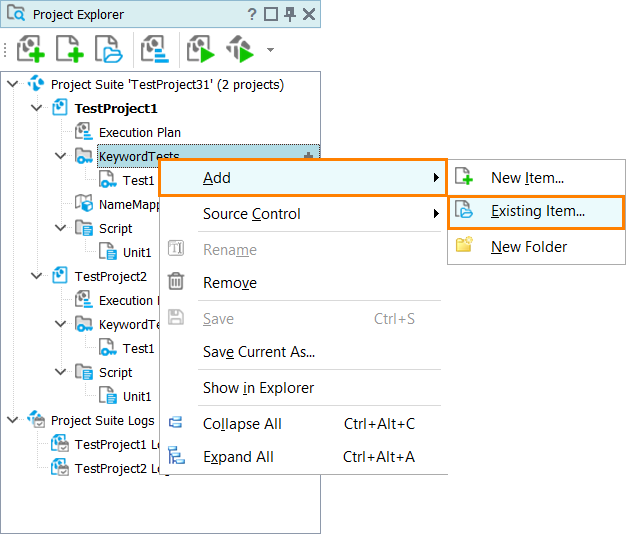This screenshot has height=534, width=626.
Task: Choose Existing Item... from Add submenu
Action: [x=536, y=212]
